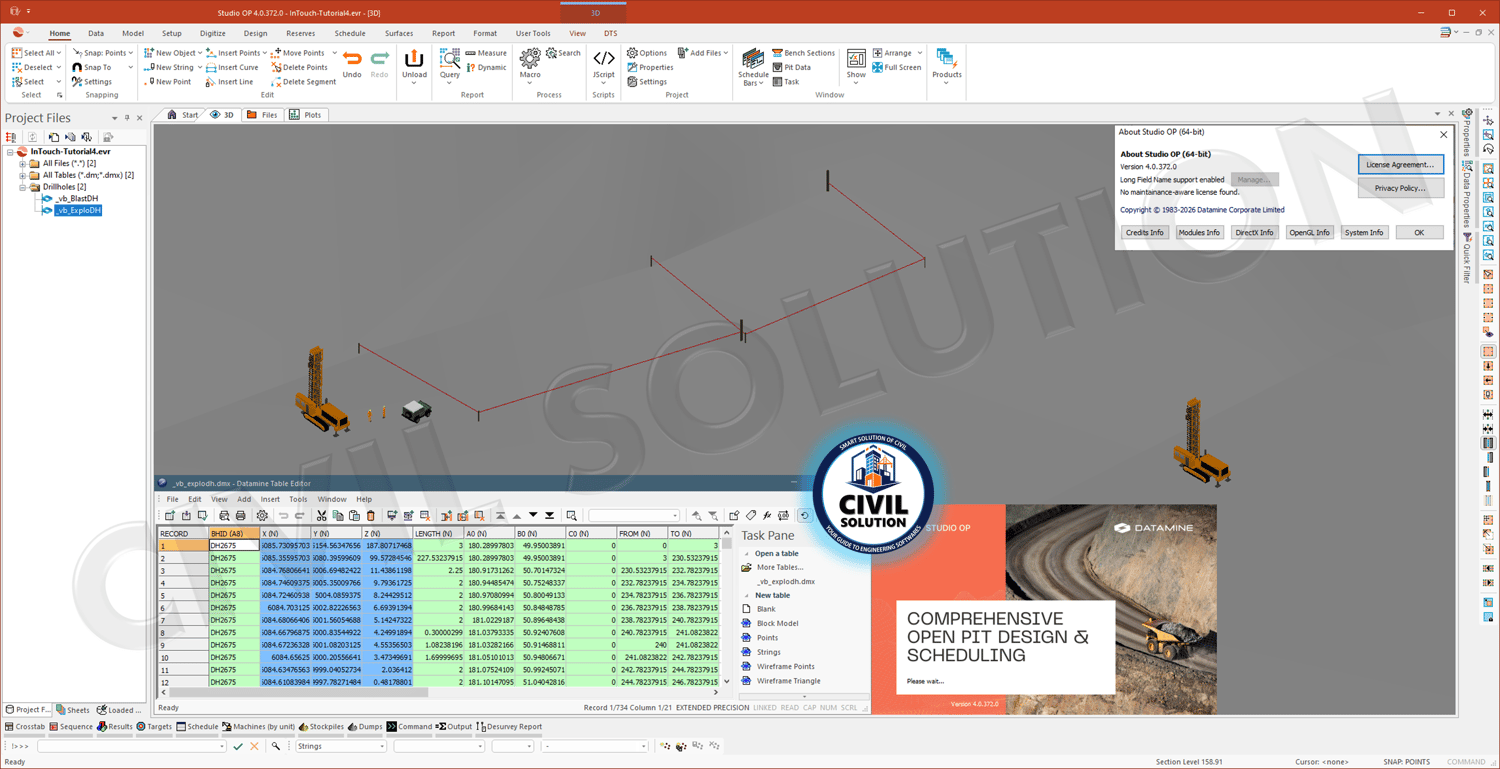The width and height of the screenshot is (1500, 769).
Task: Open the Insert menu in Table Editor
Action: (x=270, y=499)
